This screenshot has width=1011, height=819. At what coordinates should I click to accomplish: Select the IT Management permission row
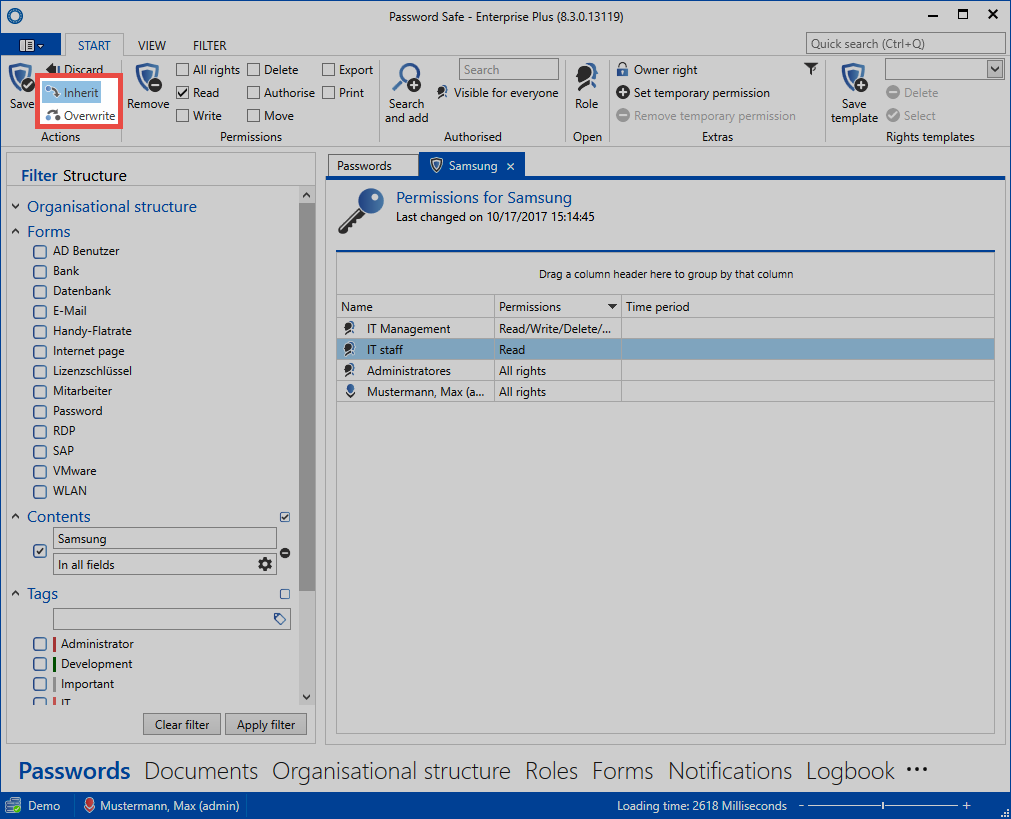point(665,329)
